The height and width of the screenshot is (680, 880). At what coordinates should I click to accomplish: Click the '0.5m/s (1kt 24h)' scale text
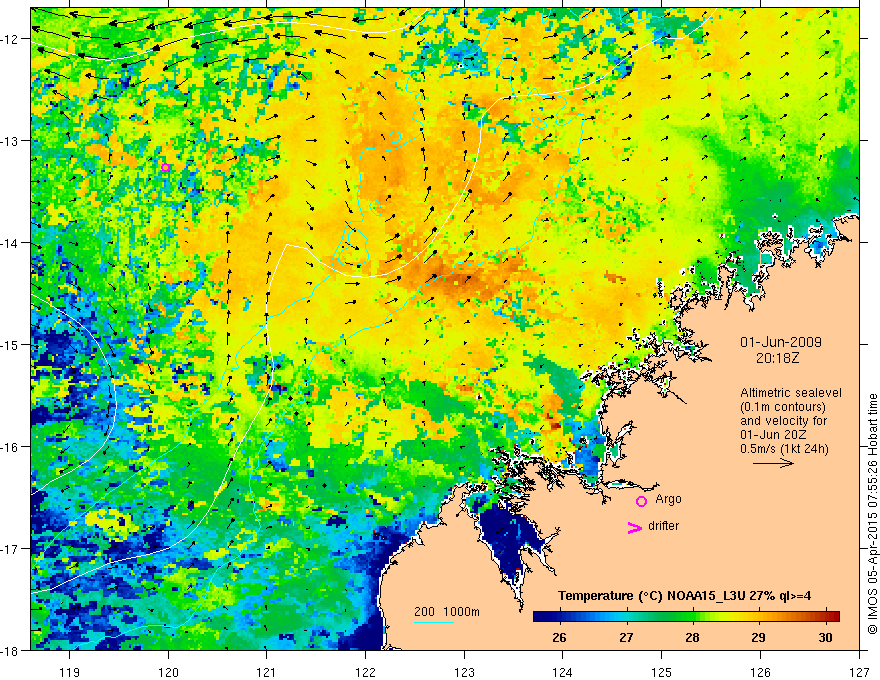(x=784, y=448)
